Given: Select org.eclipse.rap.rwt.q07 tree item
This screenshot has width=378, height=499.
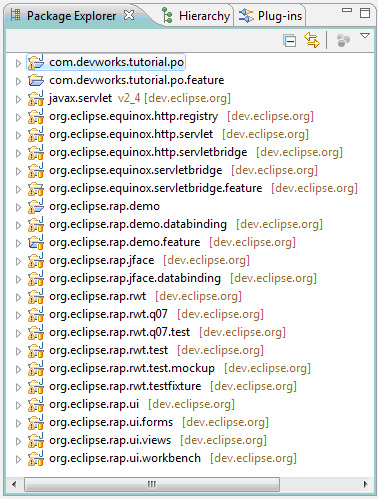Looking at the screenshot, I should 156,314.
